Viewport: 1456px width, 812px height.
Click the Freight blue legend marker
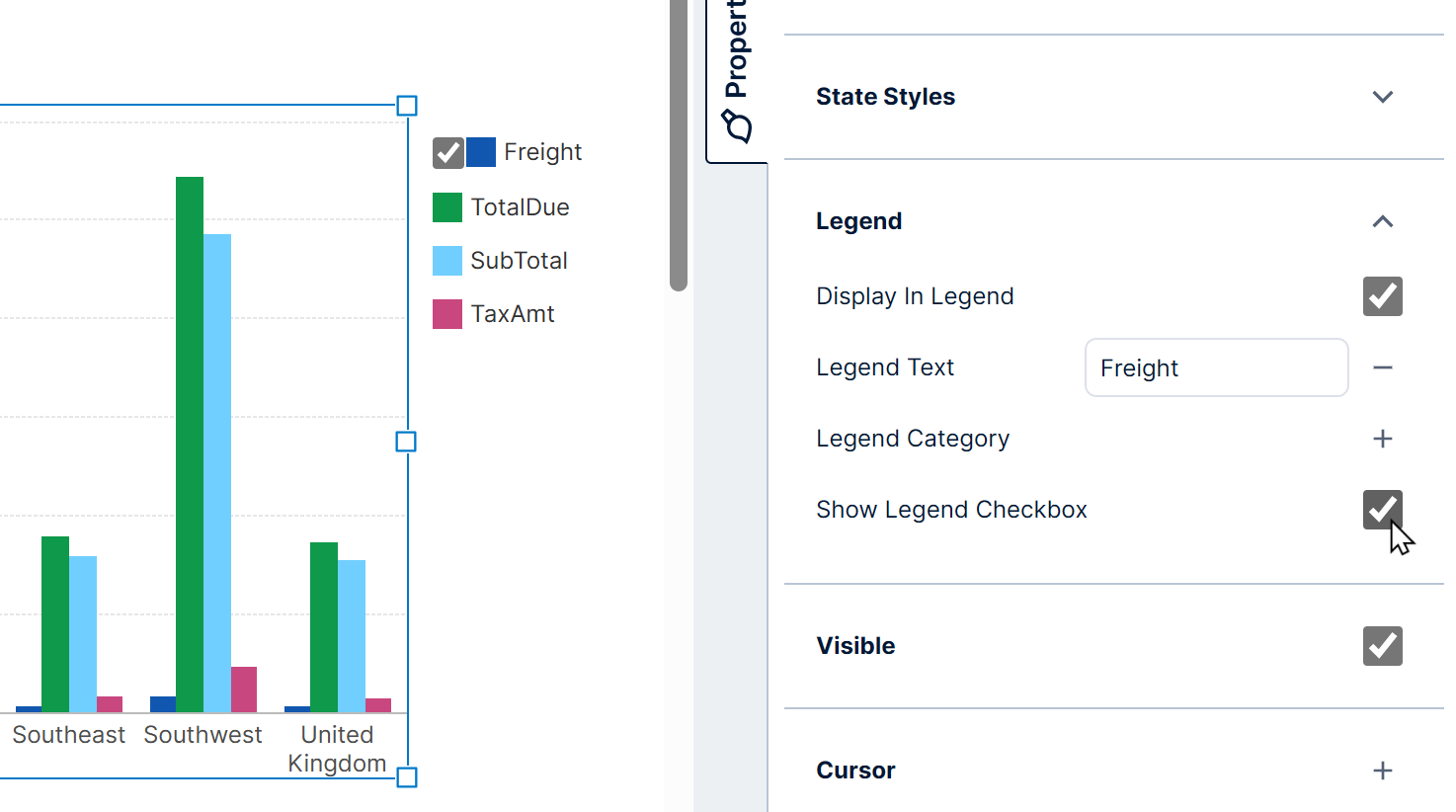[480, 152]
